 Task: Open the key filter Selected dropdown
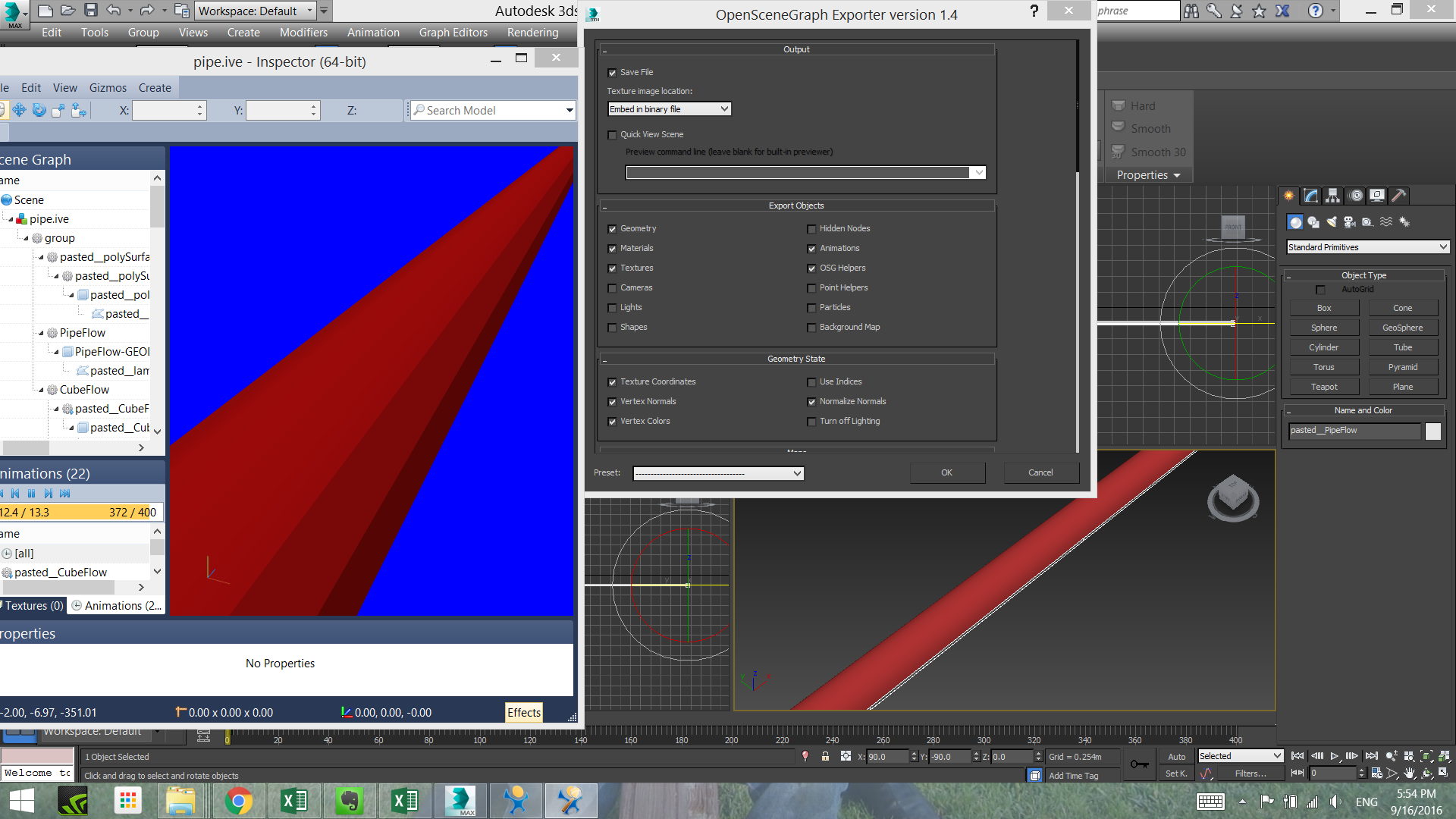(1240, 756)
